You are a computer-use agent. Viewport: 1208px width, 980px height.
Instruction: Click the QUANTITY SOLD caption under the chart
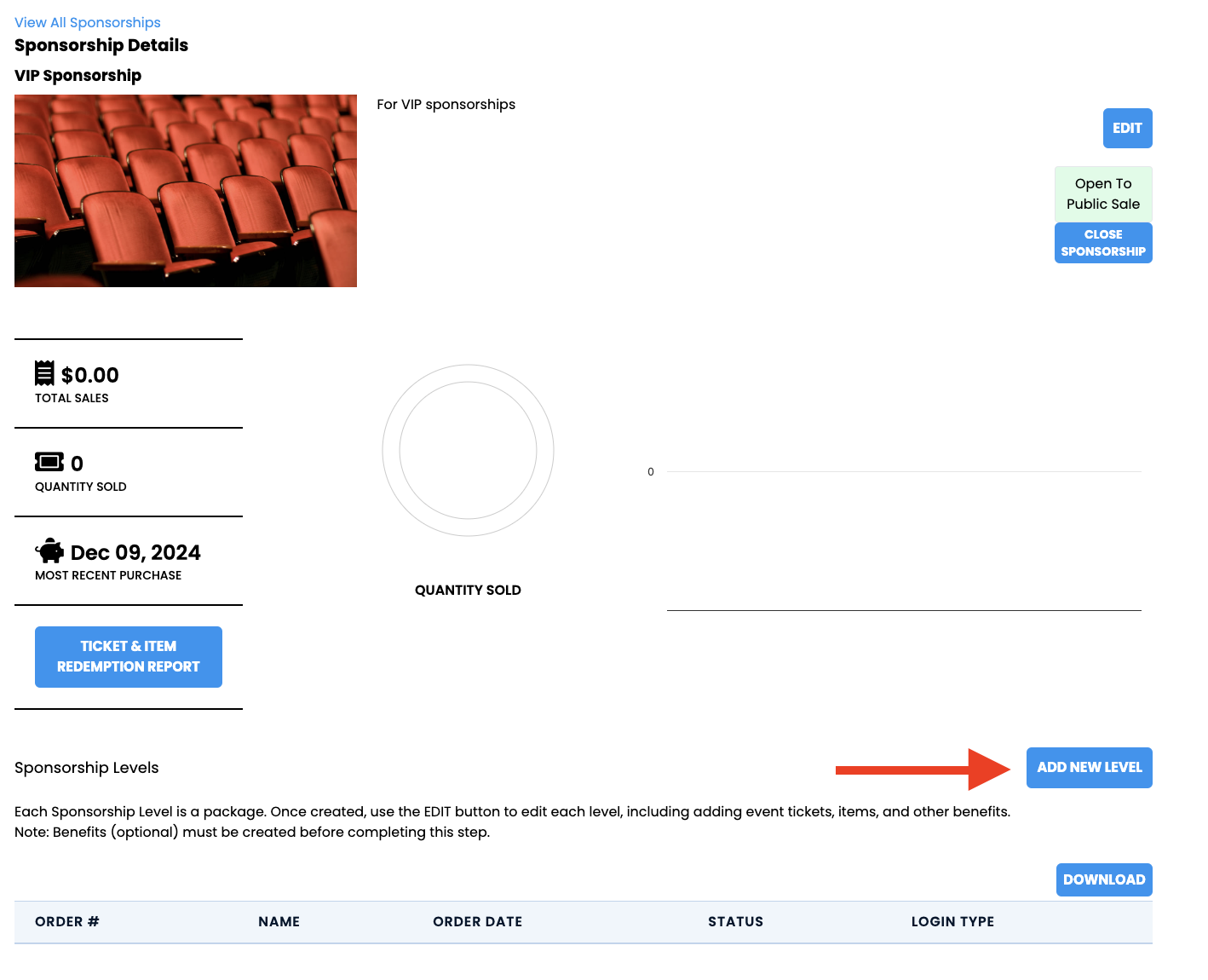(x=468, y=591)
